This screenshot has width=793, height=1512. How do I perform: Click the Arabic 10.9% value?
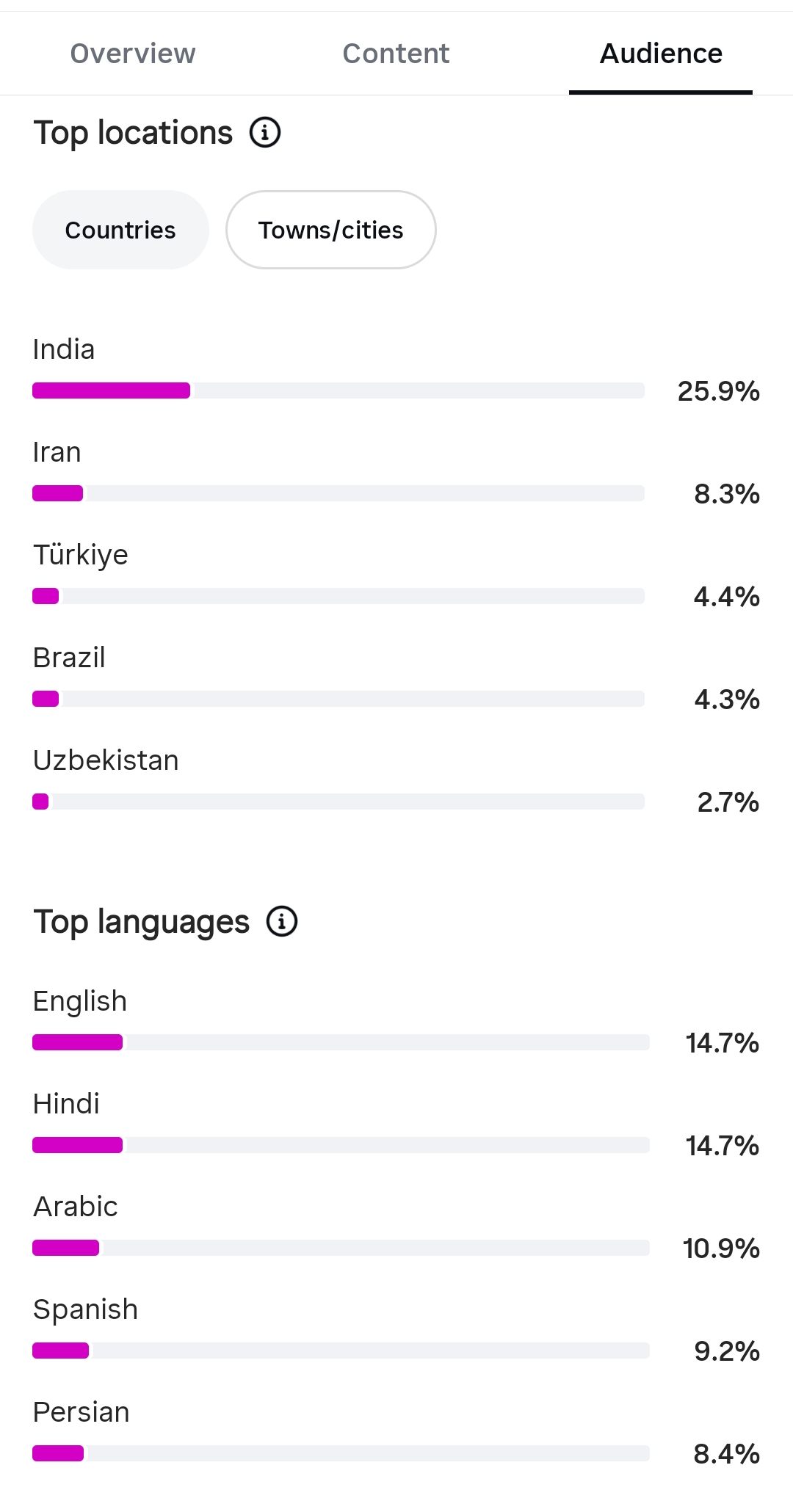(721, 1249)
